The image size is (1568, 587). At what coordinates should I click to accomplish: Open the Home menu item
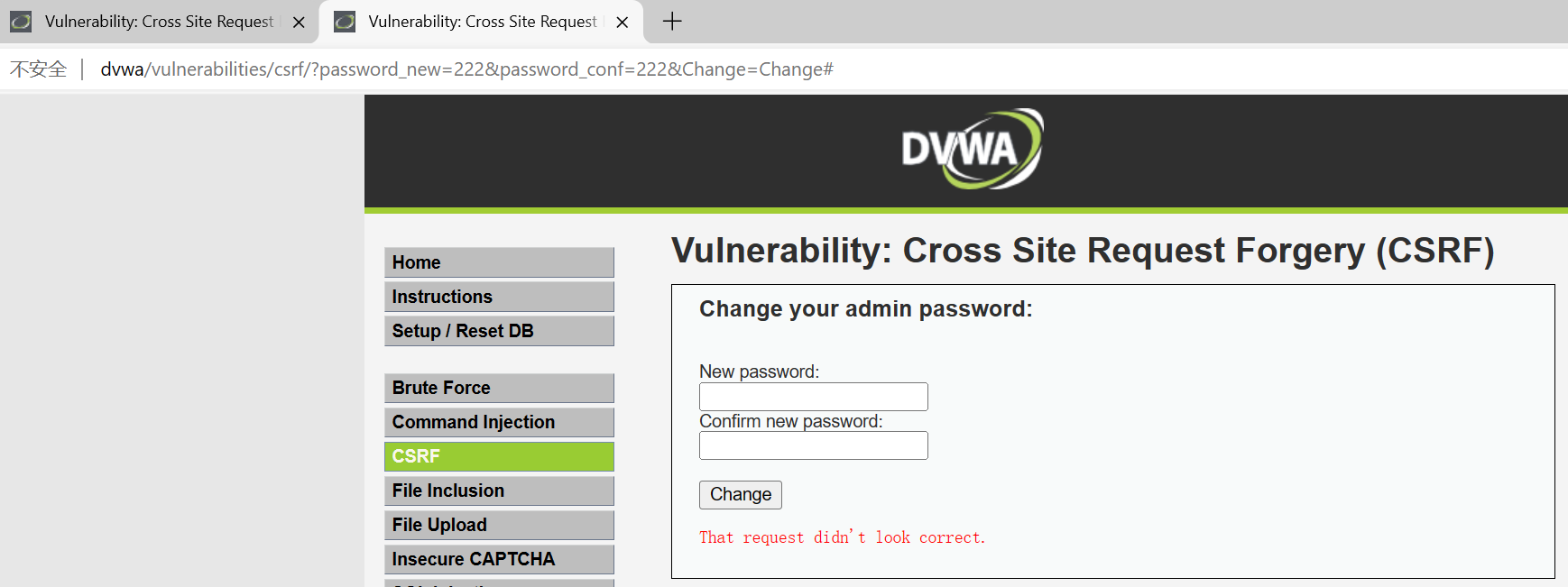pyautogui.click(x=499, y=262)
